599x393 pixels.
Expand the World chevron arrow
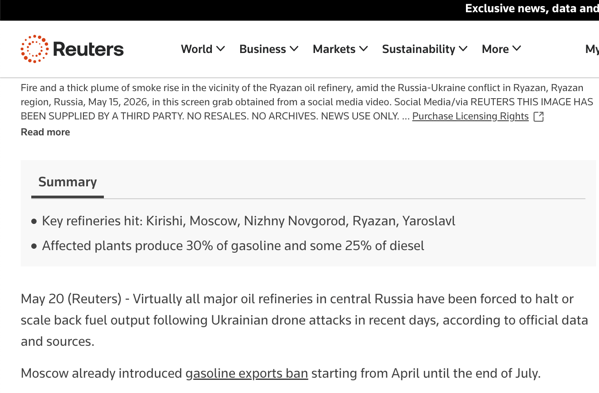(220, 49)
